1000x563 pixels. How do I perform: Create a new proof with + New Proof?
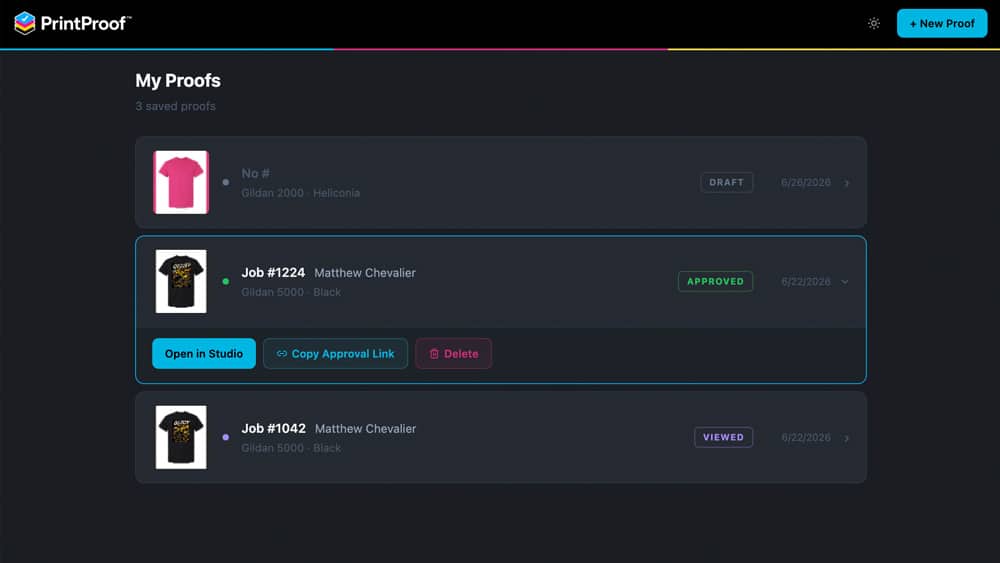[942, 23]
